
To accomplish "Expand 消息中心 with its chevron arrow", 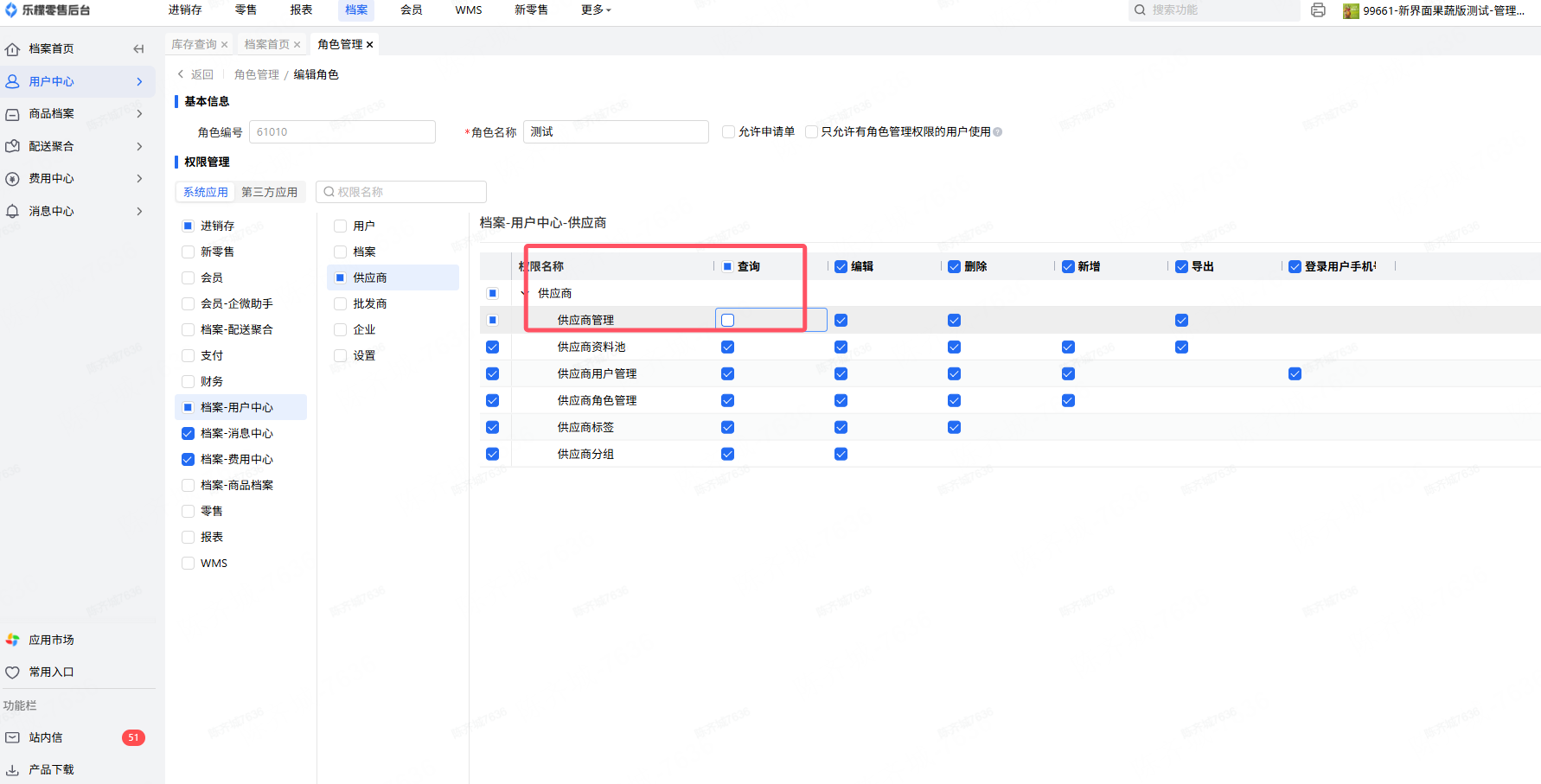I will click(139, 211).
